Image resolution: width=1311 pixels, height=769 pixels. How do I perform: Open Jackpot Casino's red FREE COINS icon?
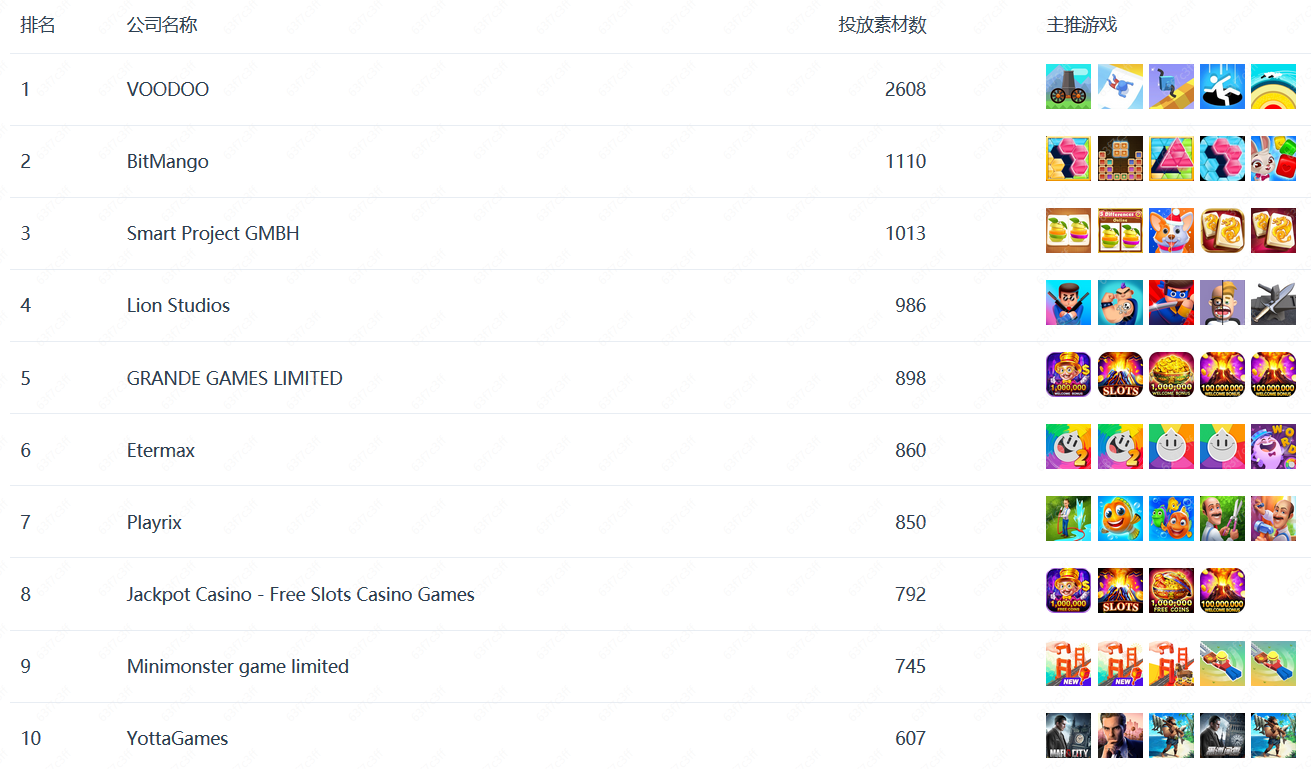click(x=1171, y=592)
